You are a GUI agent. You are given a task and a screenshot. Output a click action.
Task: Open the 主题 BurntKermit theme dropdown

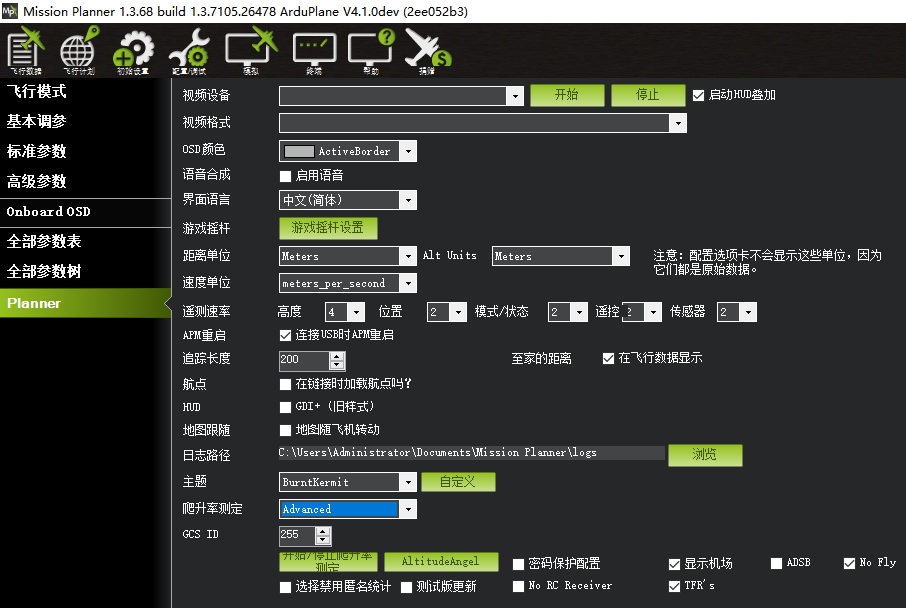pyautogui.click(x=408, y=482)
